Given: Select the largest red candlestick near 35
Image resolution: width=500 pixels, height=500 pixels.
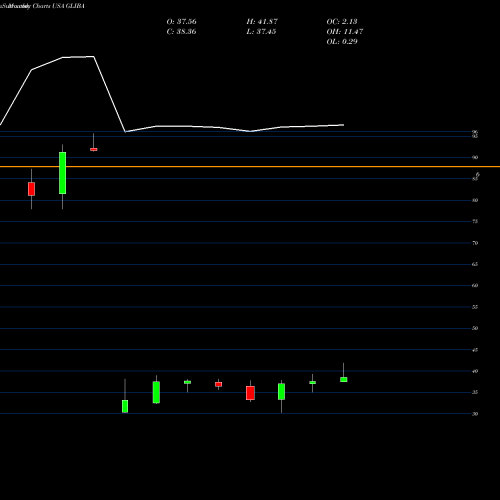Looking at the screenshot, I should pyautogui.click(x=250, y=393).
